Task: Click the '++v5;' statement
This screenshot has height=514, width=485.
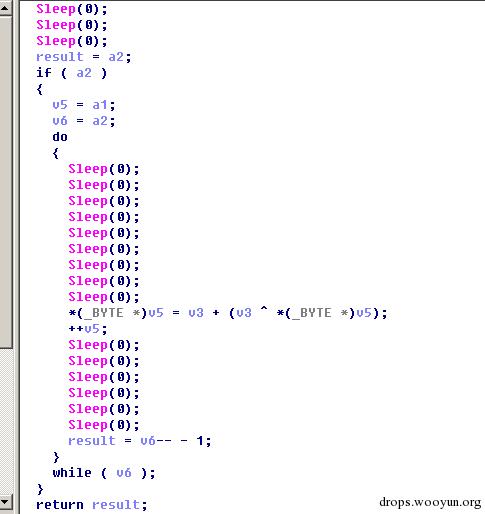Action: click(x=88, y=329)
